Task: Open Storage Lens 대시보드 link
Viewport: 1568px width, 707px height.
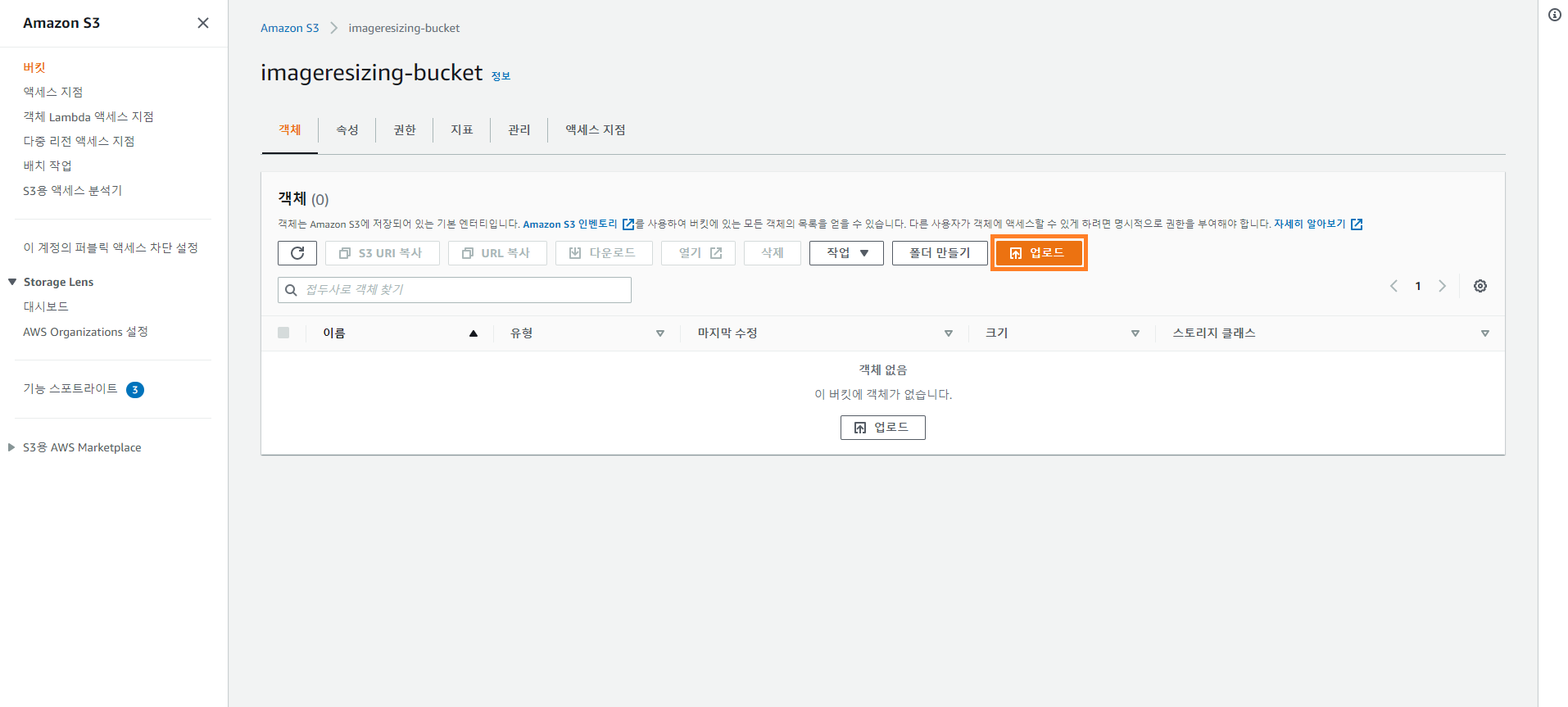Action: 46,306
